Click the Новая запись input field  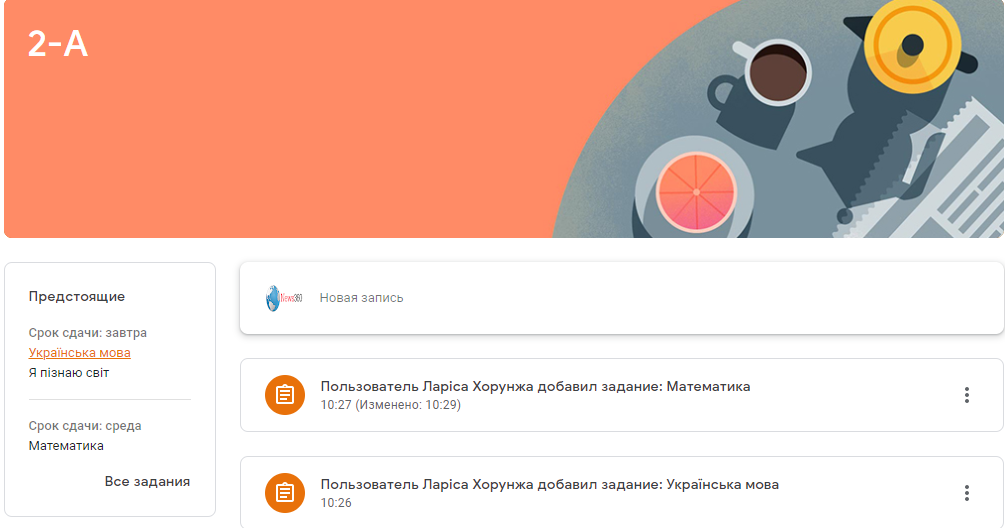[x=621, y=298]
